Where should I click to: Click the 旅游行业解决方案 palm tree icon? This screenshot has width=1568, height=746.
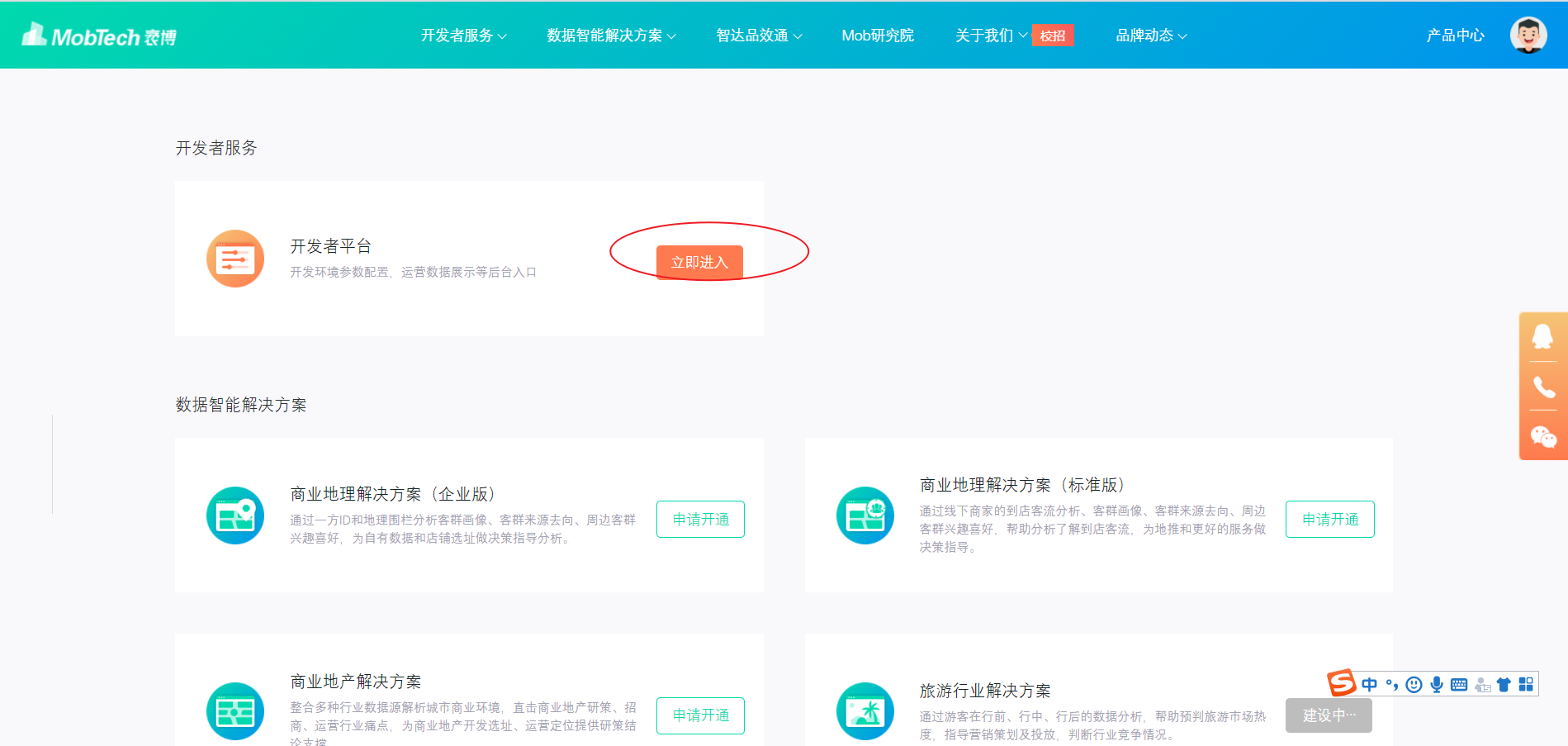[865, 711]
